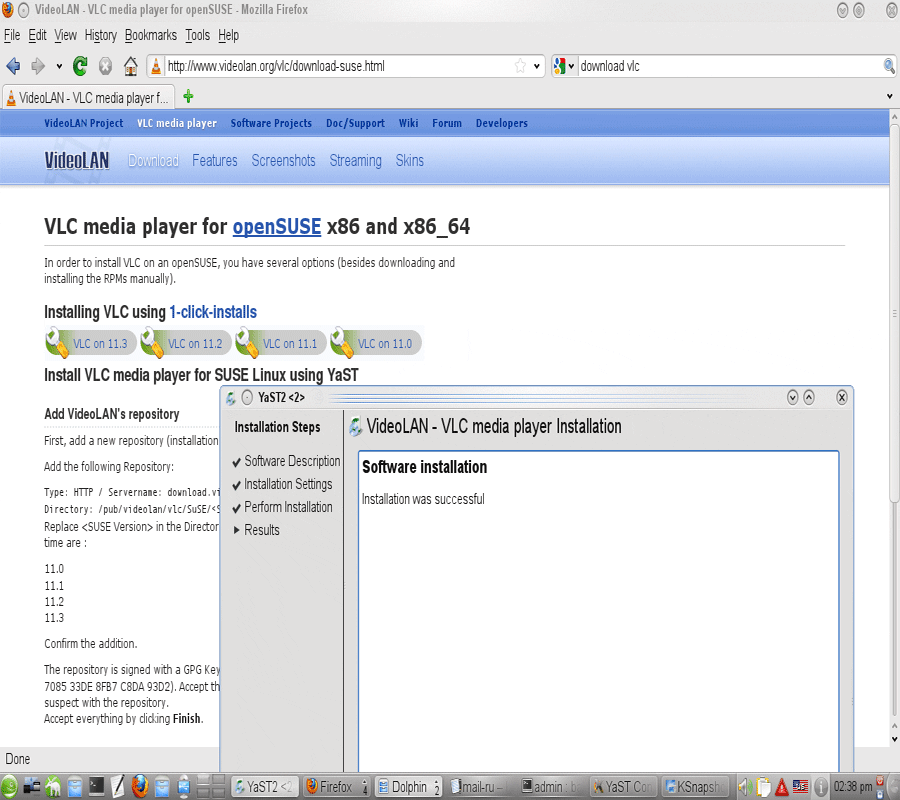Open the Bookmarks menu
This screenshot has width=900, height=800.
tap(150, 34)
